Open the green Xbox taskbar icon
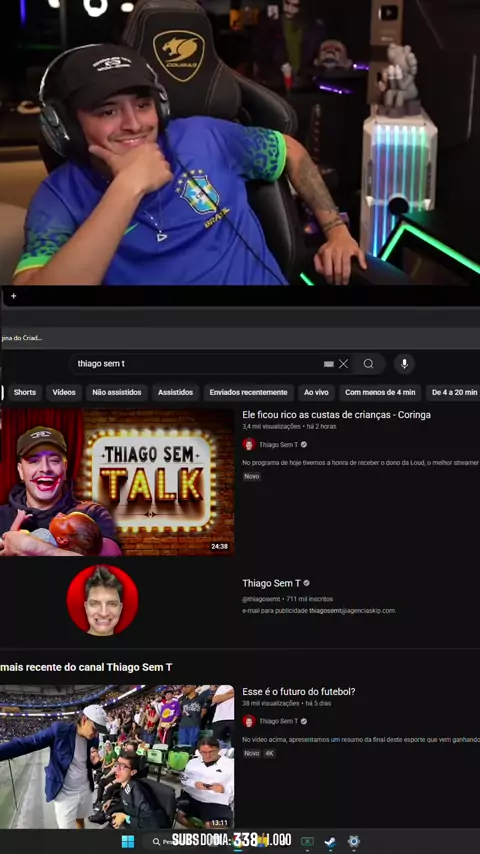The width and height of the screenshot is (480, 854). click(307, 841)
